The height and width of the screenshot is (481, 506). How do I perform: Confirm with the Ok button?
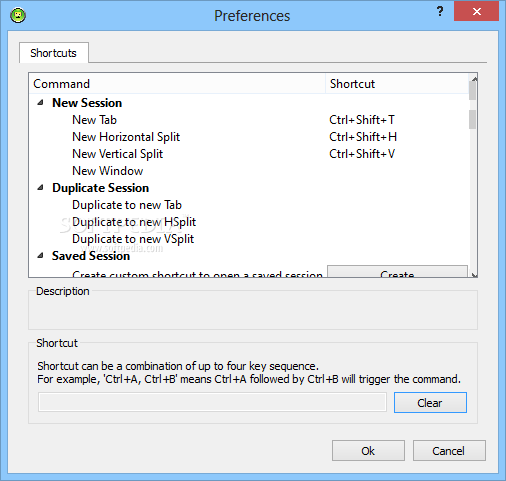[368, 451]
